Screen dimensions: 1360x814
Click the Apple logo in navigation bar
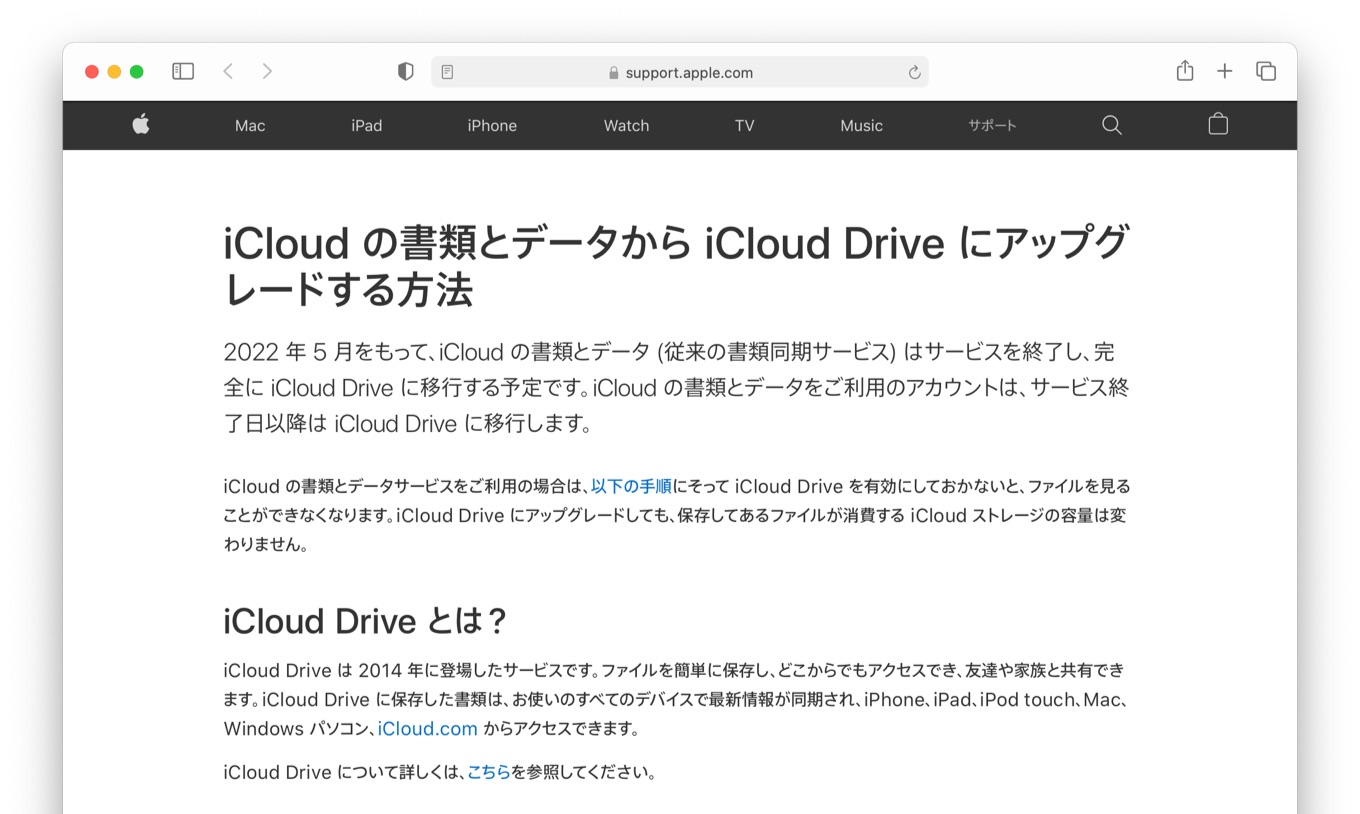coord(141,125)
